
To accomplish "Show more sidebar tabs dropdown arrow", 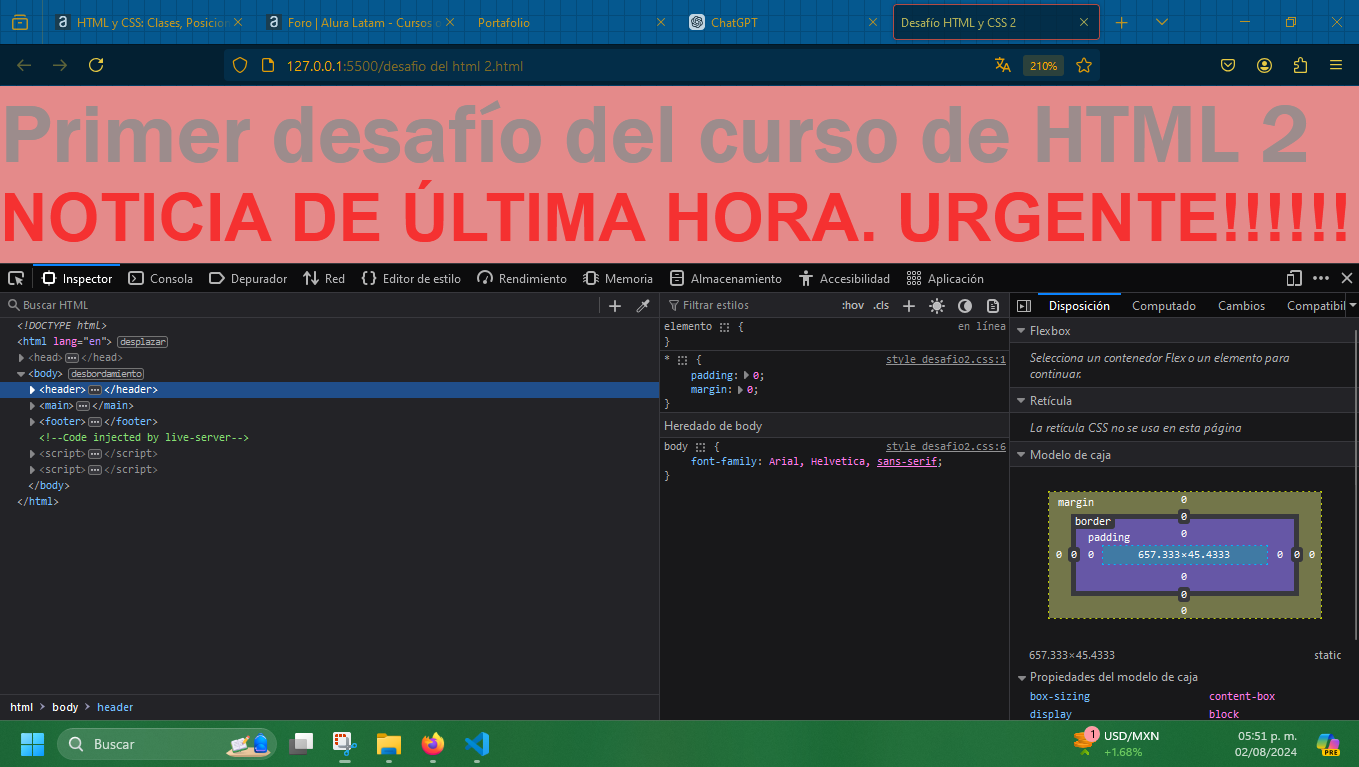I will point(1352,305).
